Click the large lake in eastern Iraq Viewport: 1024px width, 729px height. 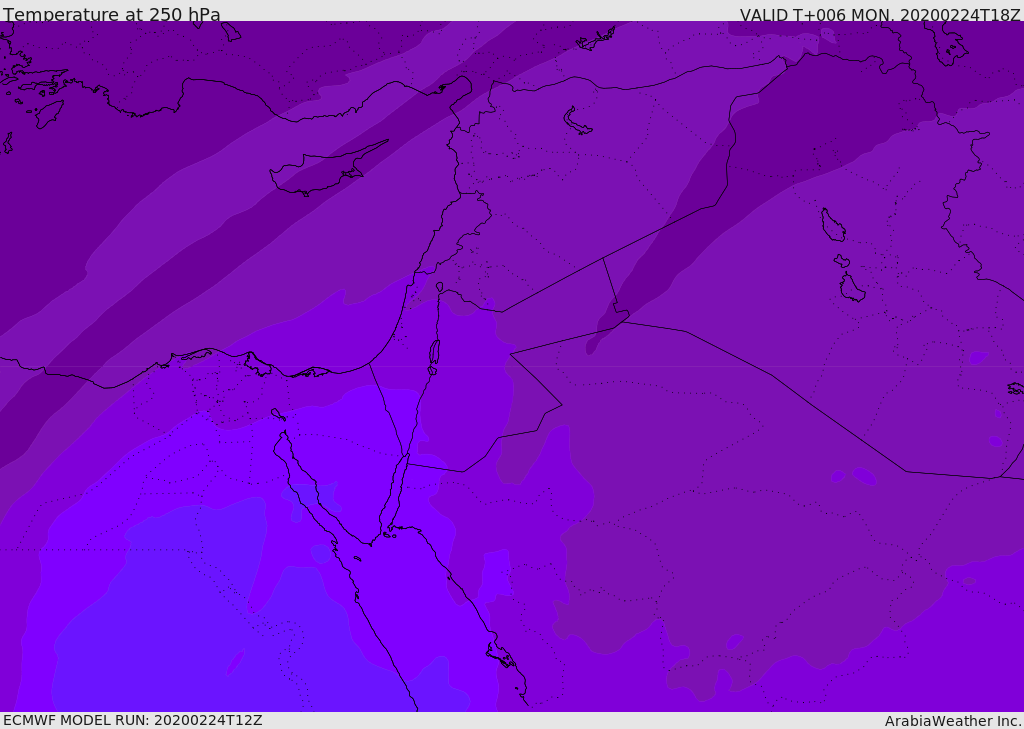(833, 225)
